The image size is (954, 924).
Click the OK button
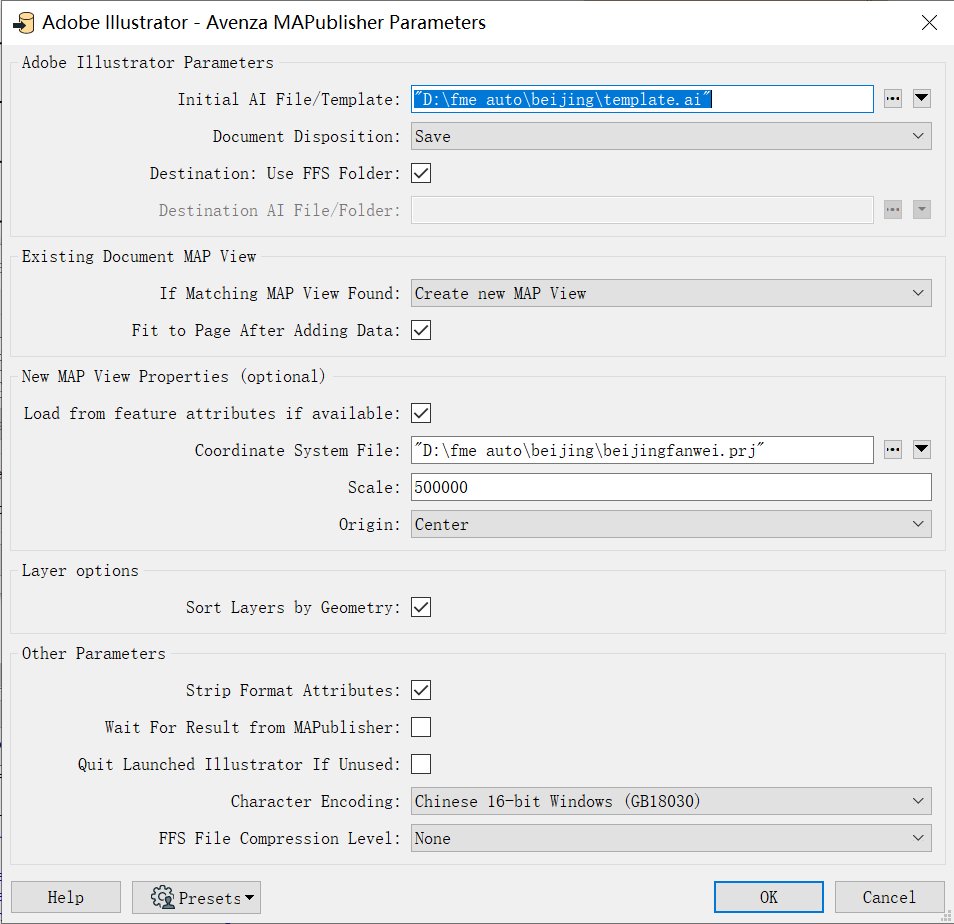[x=768, y=897]
